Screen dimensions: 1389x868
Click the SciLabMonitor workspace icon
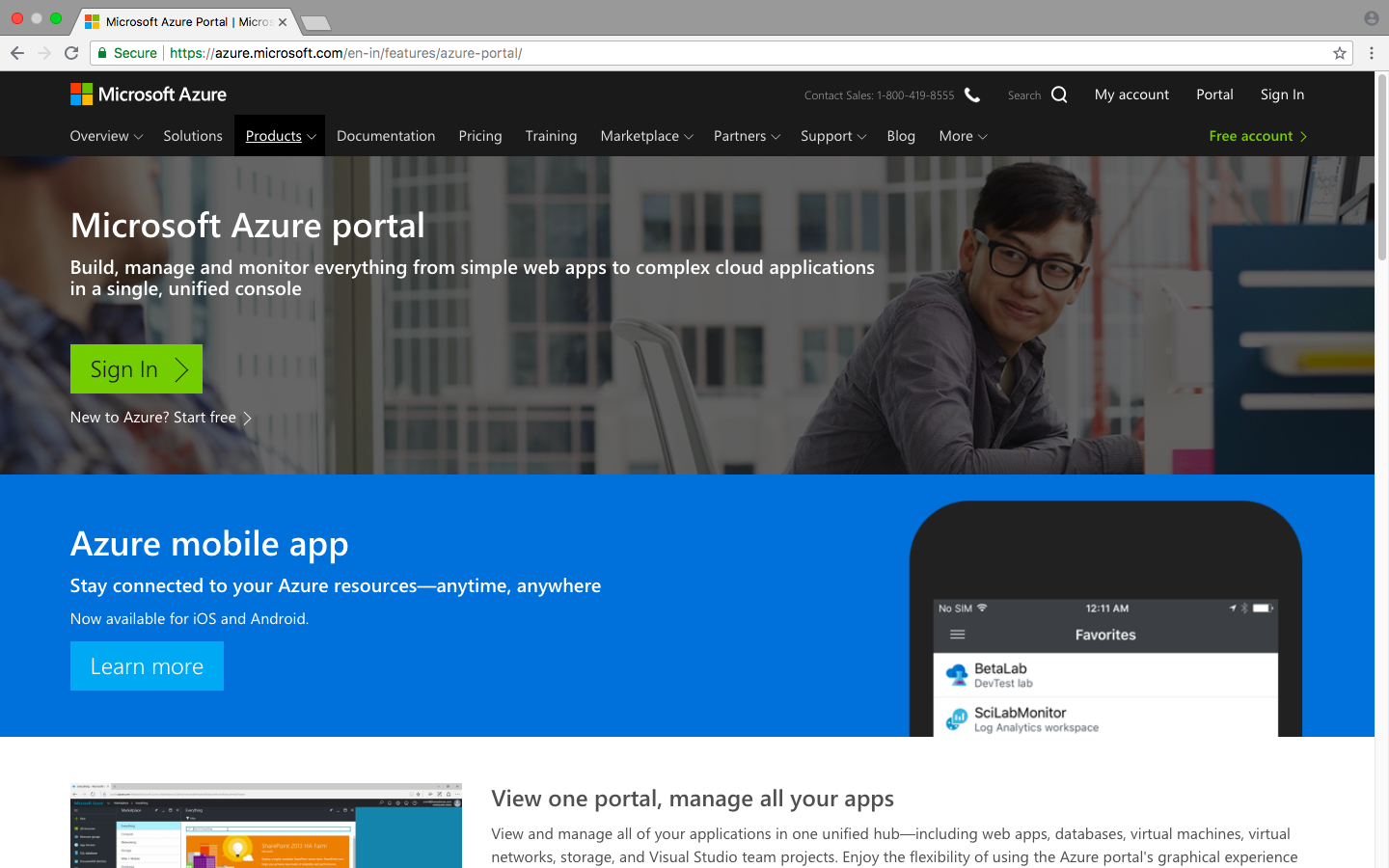(x=957, y=719)
